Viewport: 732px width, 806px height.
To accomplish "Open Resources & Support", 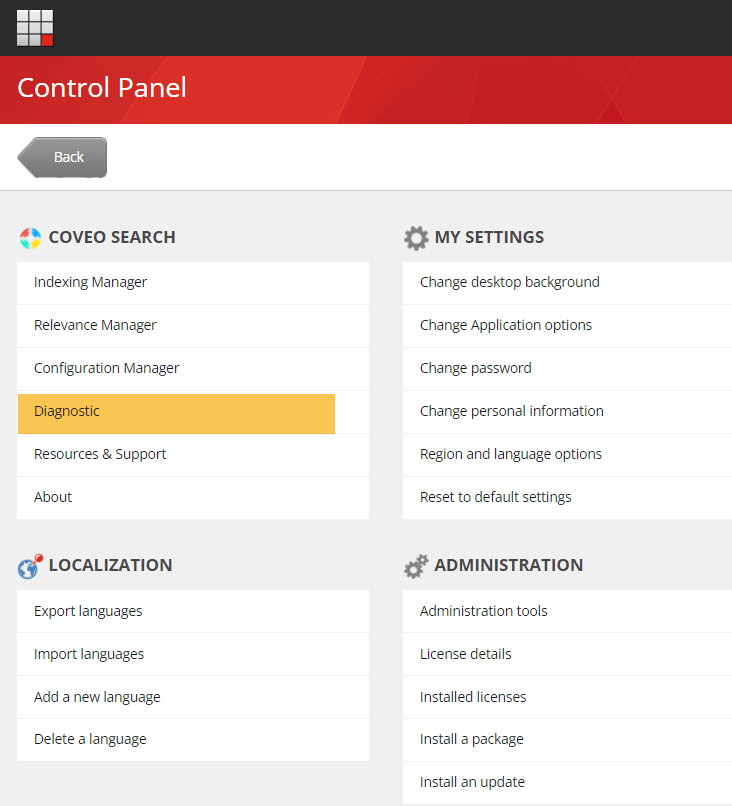I will (100, 454).
